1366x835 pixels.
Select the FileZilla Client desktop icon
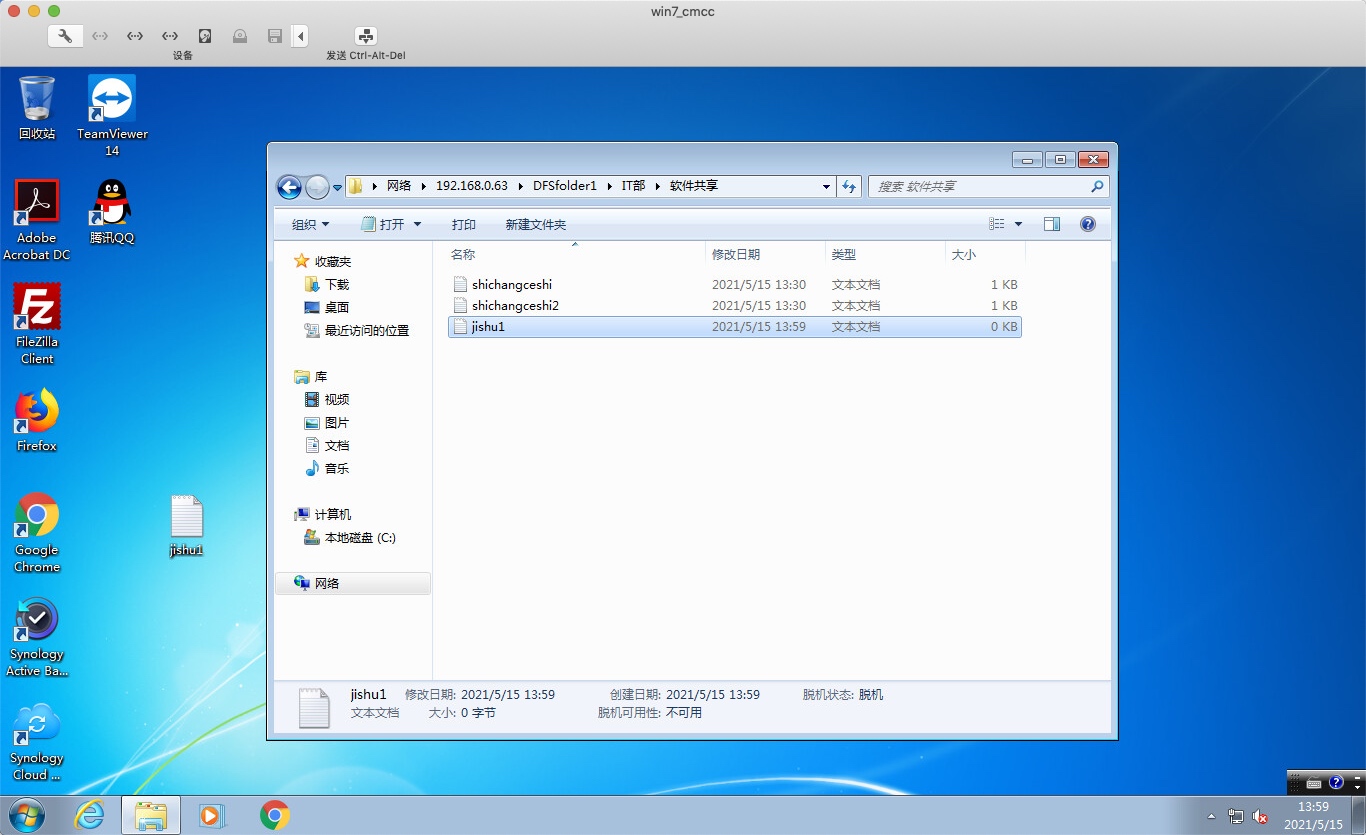click(x=37, y=324)
